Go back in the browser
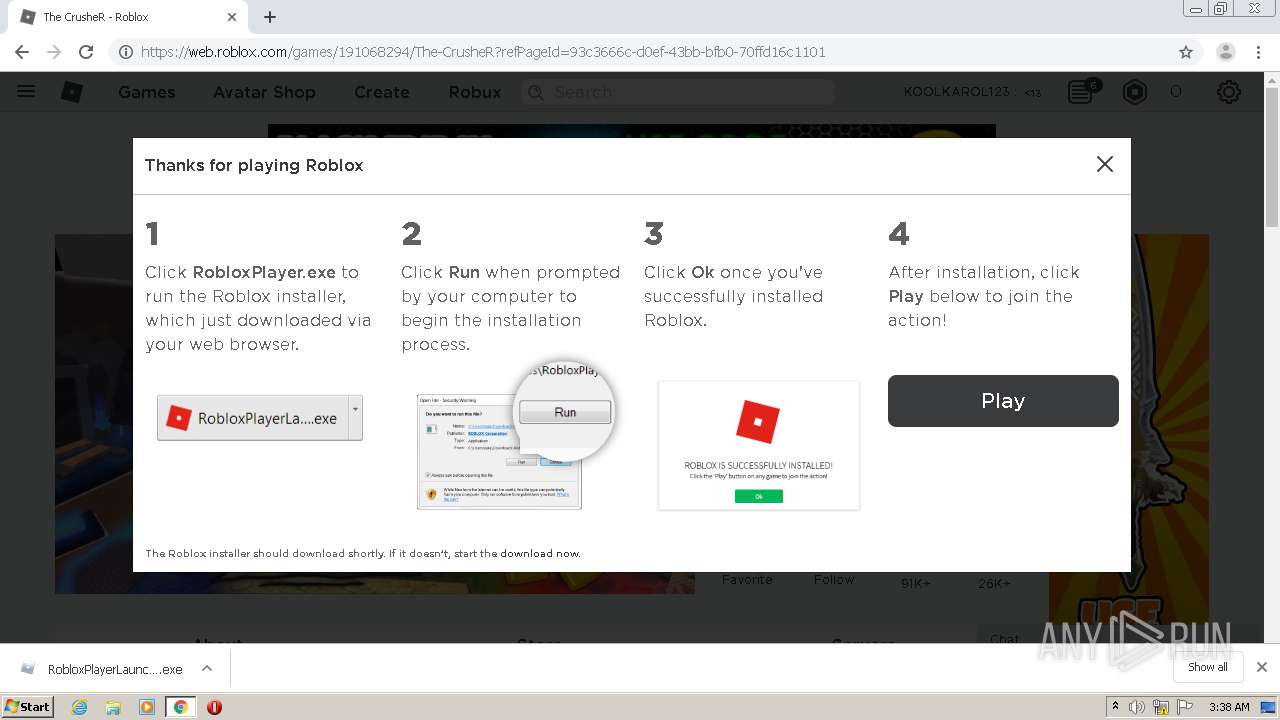This screenshot has width=1280, height=720. pyautogui.click(x=22, y=52)
